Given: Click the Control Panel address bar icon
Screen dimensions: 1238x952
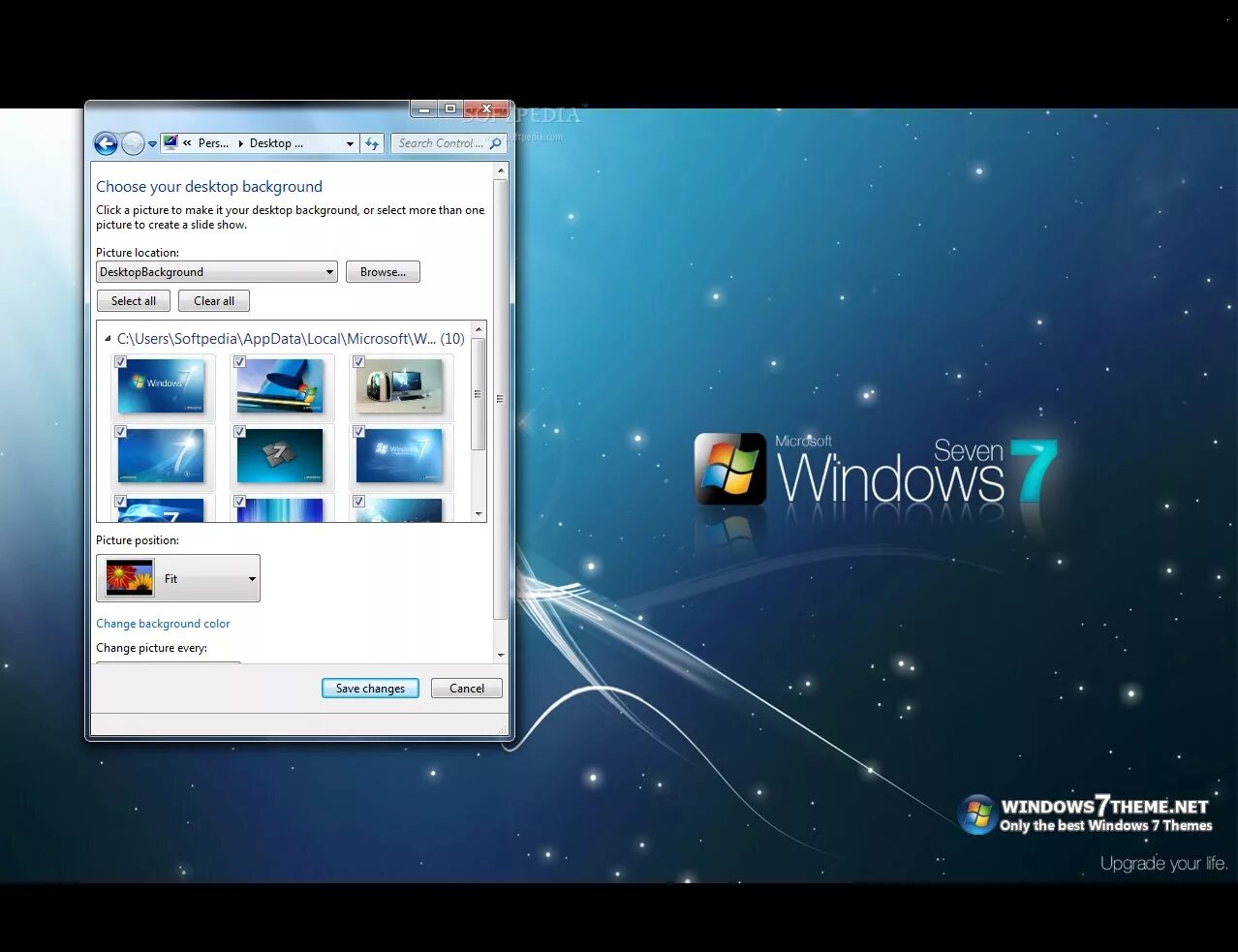Looking at the screenshot, I should (x=171, y=142).
